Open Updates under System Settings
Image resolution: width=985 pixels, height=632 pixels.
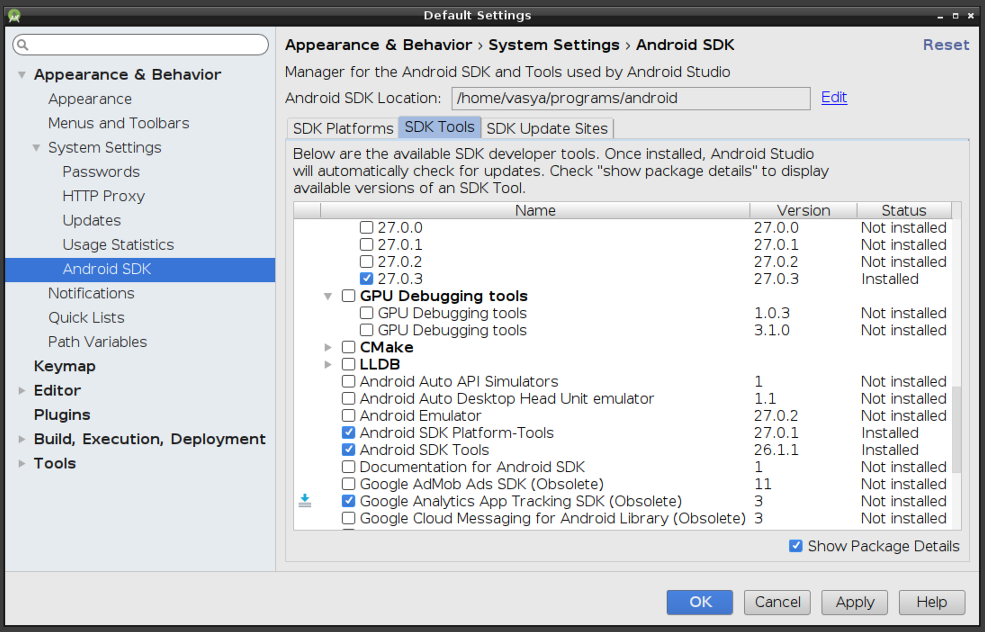point(92,221)
